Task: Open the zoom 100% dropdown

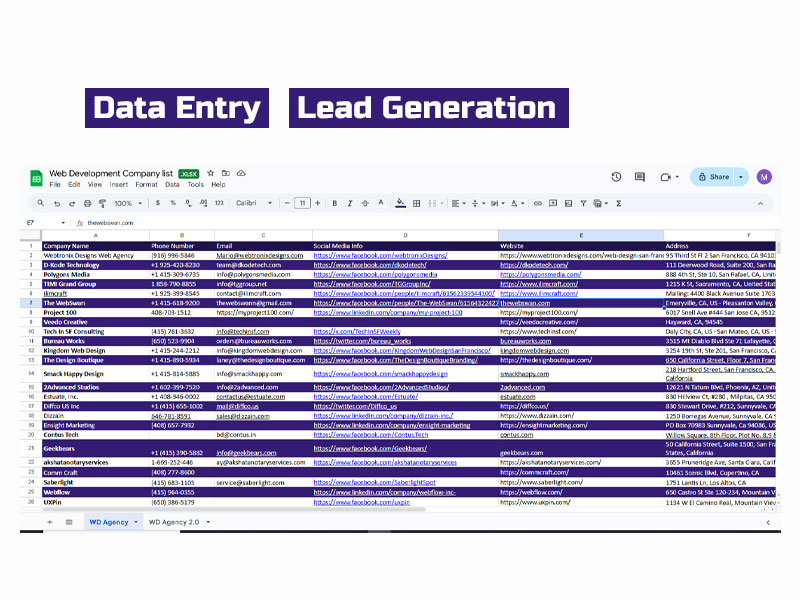Action: pos(126,203)
